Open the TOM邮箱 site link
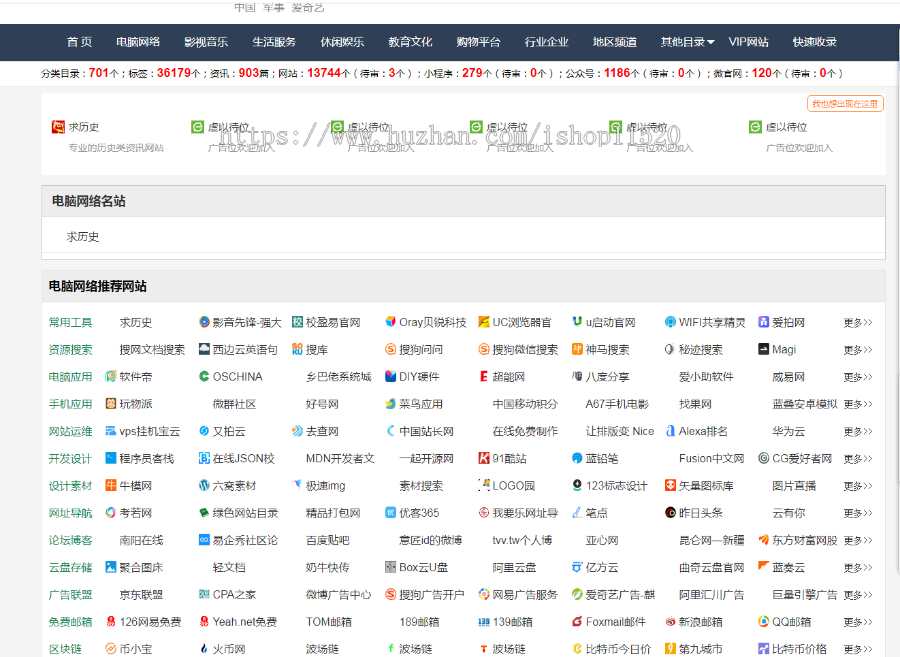Viewport: 900px width, 657px height. [x=329, y=622]
